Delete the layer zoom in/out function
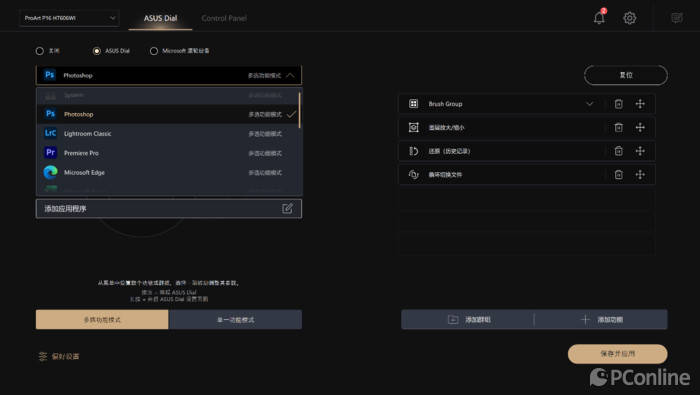 coord(618,128)
